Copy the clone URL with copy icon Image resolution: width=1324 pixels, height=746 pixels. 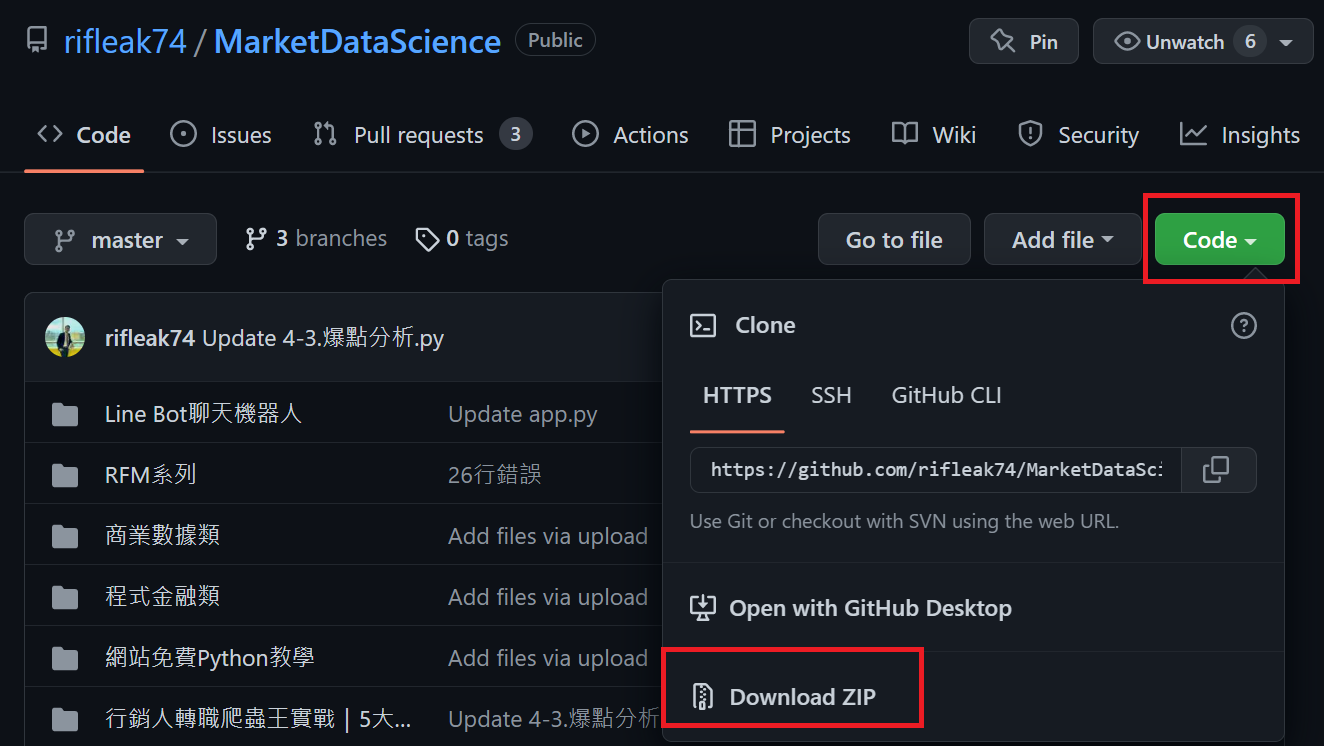[x=1216, y=470]
